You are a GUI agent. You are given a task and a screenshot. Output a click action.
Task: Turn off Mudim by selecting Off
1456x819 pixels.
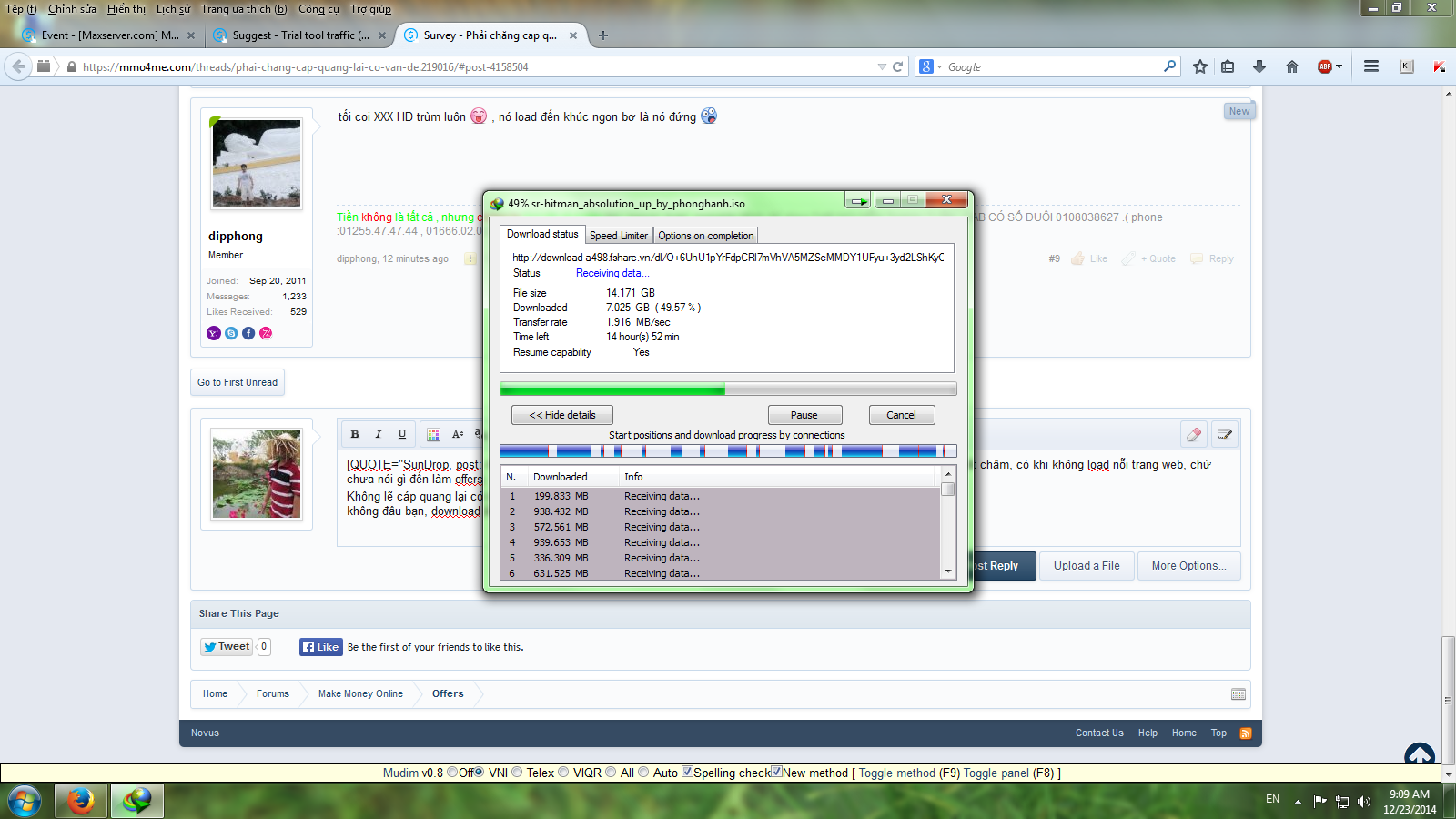click(453, 773)
